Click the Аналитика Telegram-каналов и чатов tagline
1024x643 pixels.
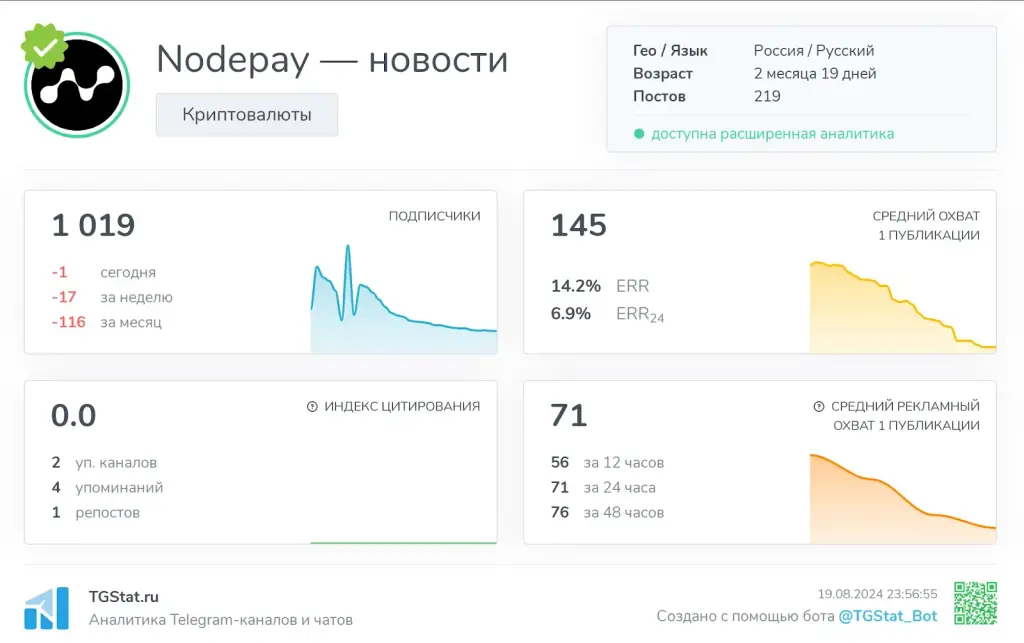pos(221,620)
